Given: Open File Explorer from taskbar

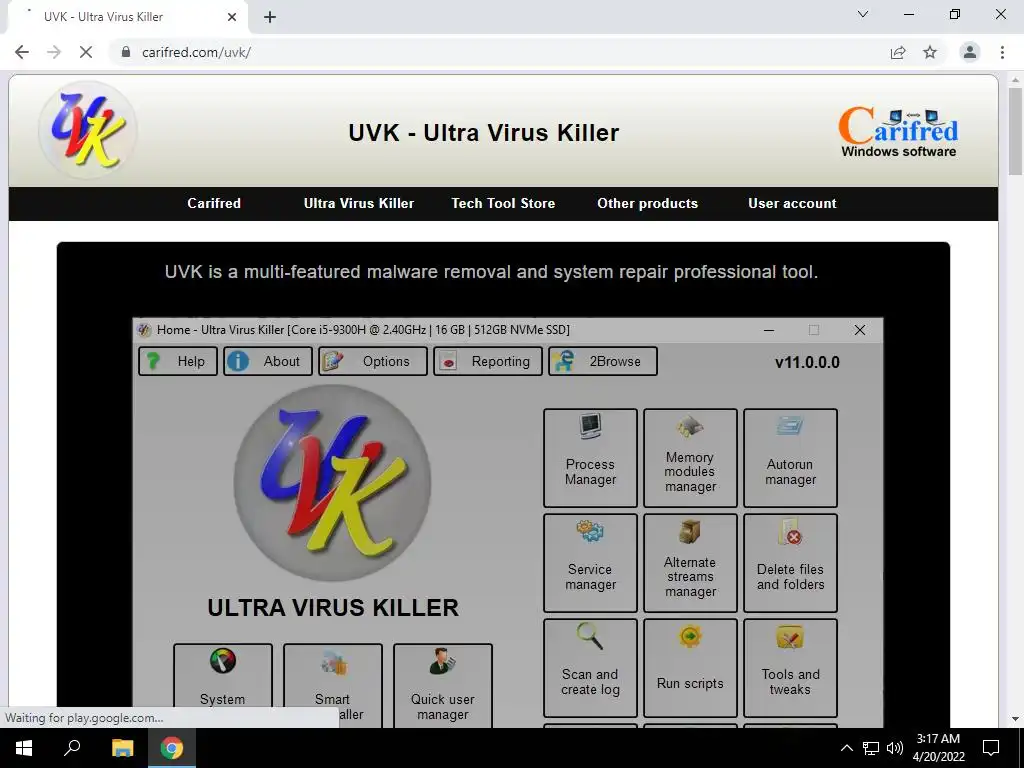Looking at the screenshot, I should pyautogui.click(x=122, y=748).
